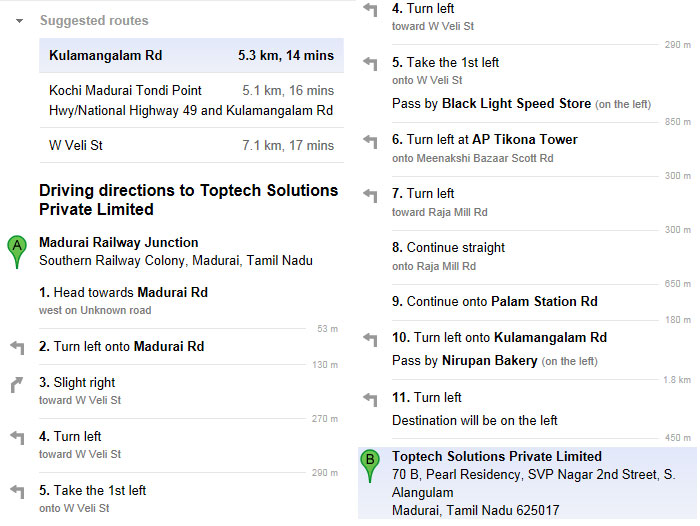The image size is (700, 526).
Task: Select the Kochi Madurai Tondi Point route
Action: pos(190,100)
